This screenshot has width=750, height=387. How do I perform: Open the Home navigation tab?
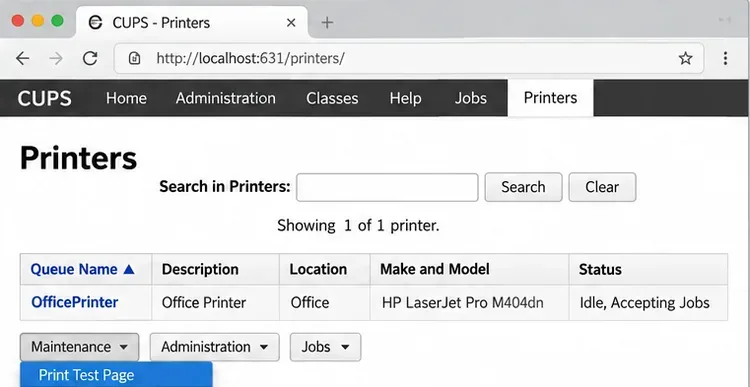point(126,98)
